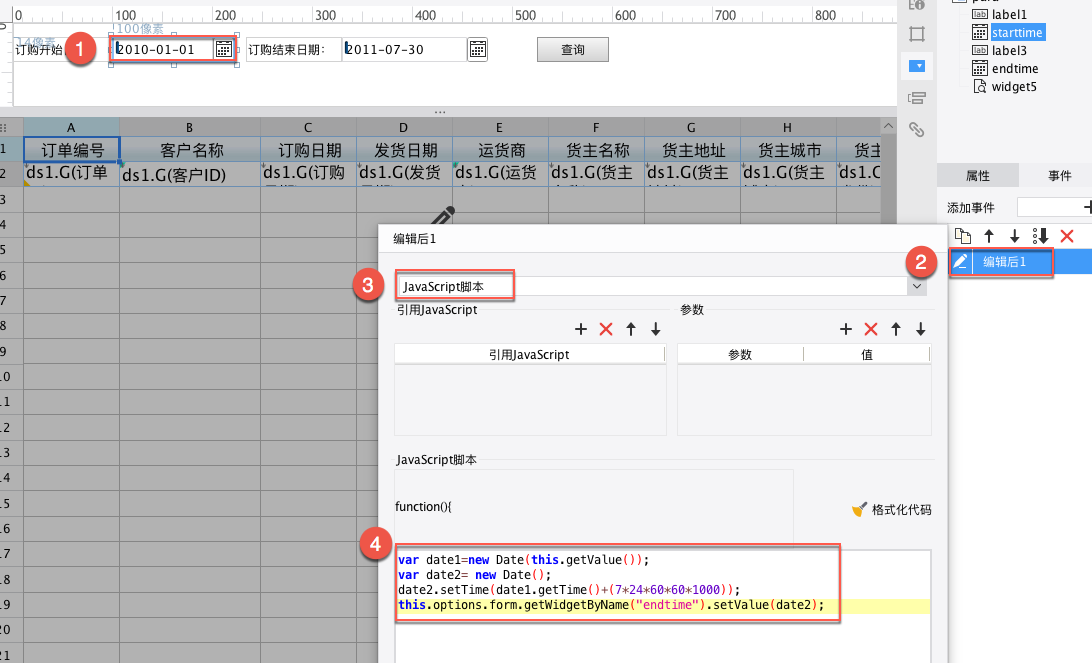
Task: Remove the referenced JavaScript entry
Action: point(606,329)
